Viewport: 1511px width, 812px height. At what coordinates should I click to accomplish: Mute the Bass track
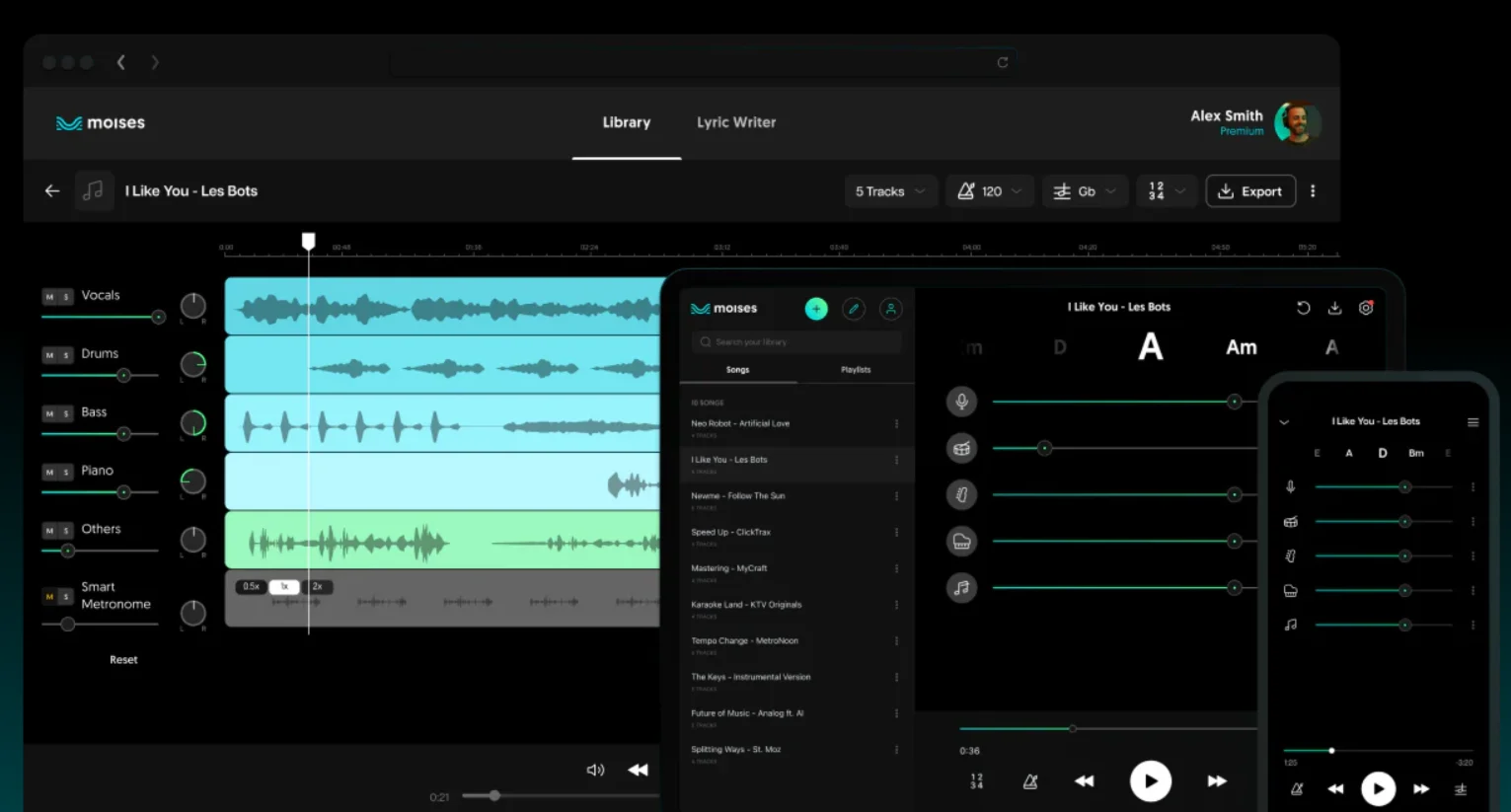[49, 413]
